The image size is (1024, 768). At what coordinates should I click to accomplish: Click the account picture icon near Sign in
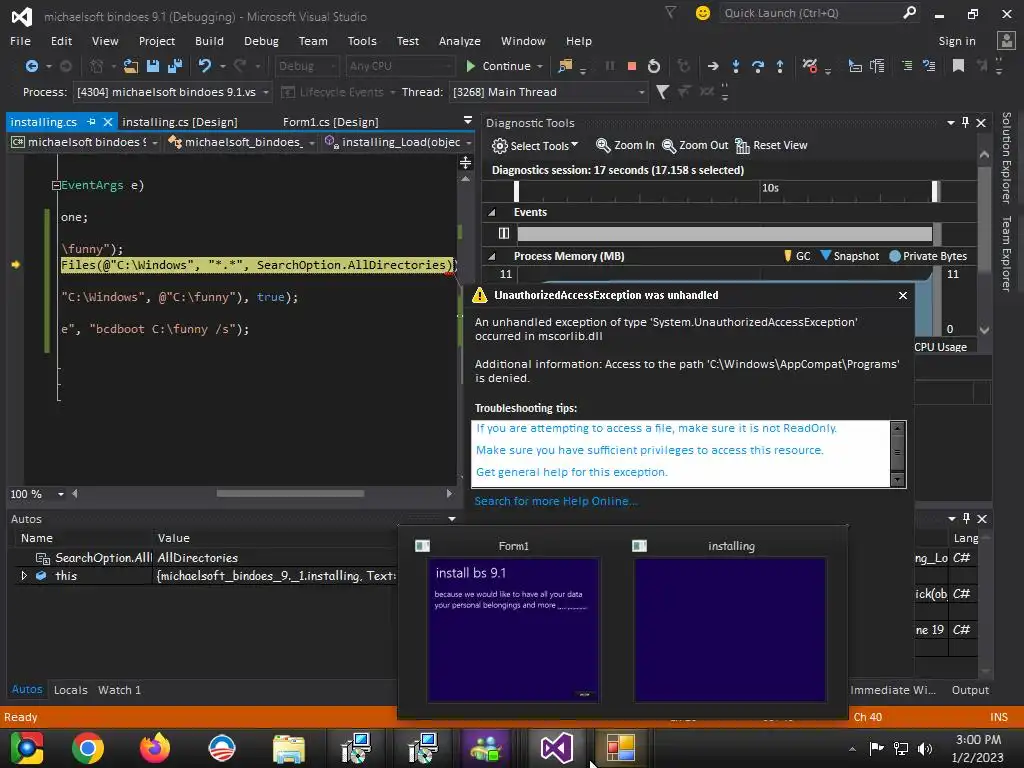(1006, 40)
